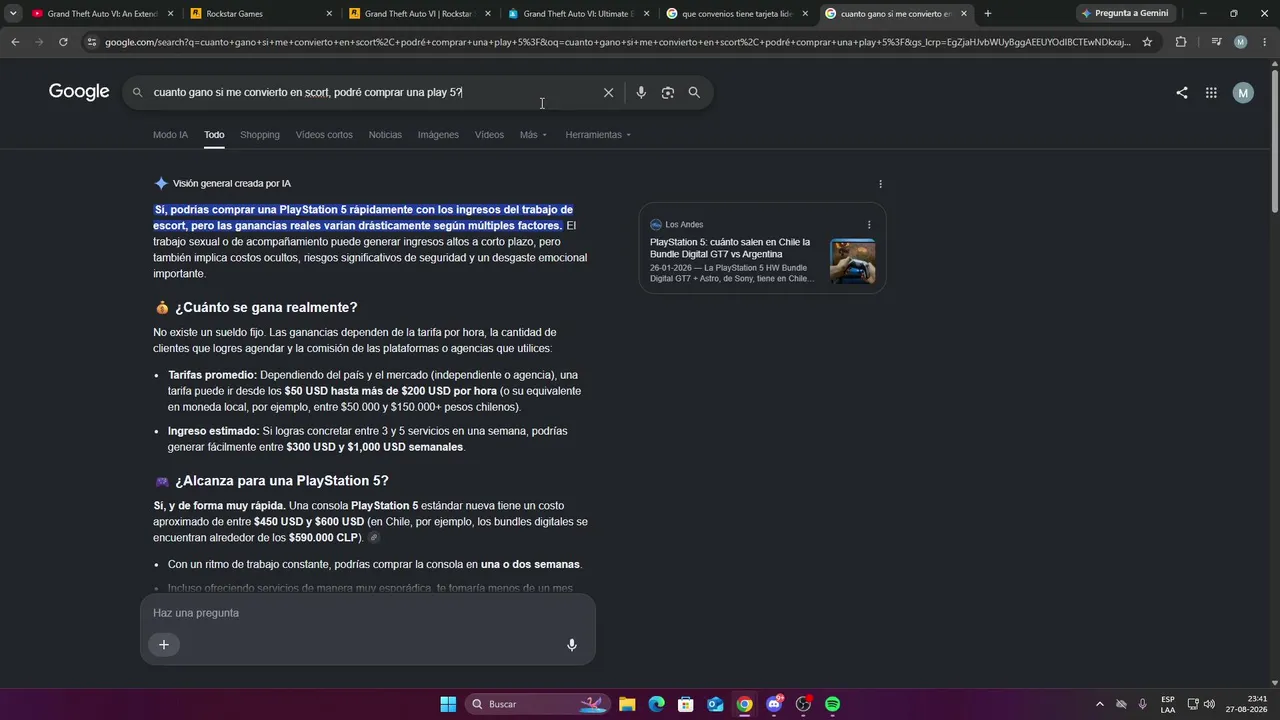Open Chrome profile avatar in toolbar
This screenshot has width=1280, height=720.
click(x=1241, y=42)
